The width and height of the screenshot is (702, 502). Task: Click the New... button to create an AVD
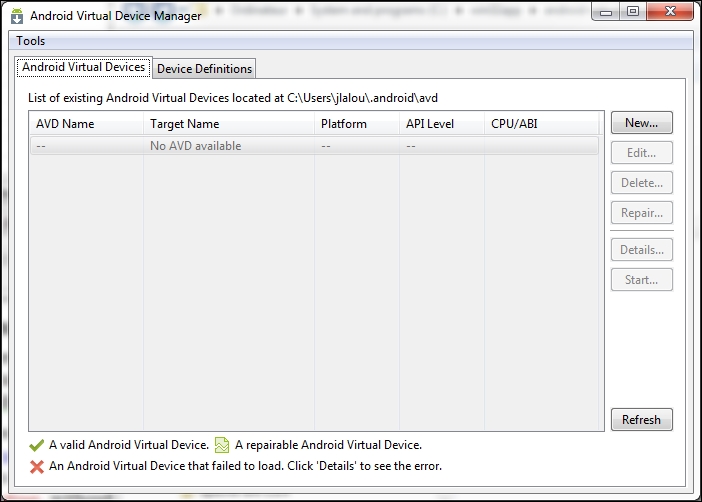click(641, 123)
